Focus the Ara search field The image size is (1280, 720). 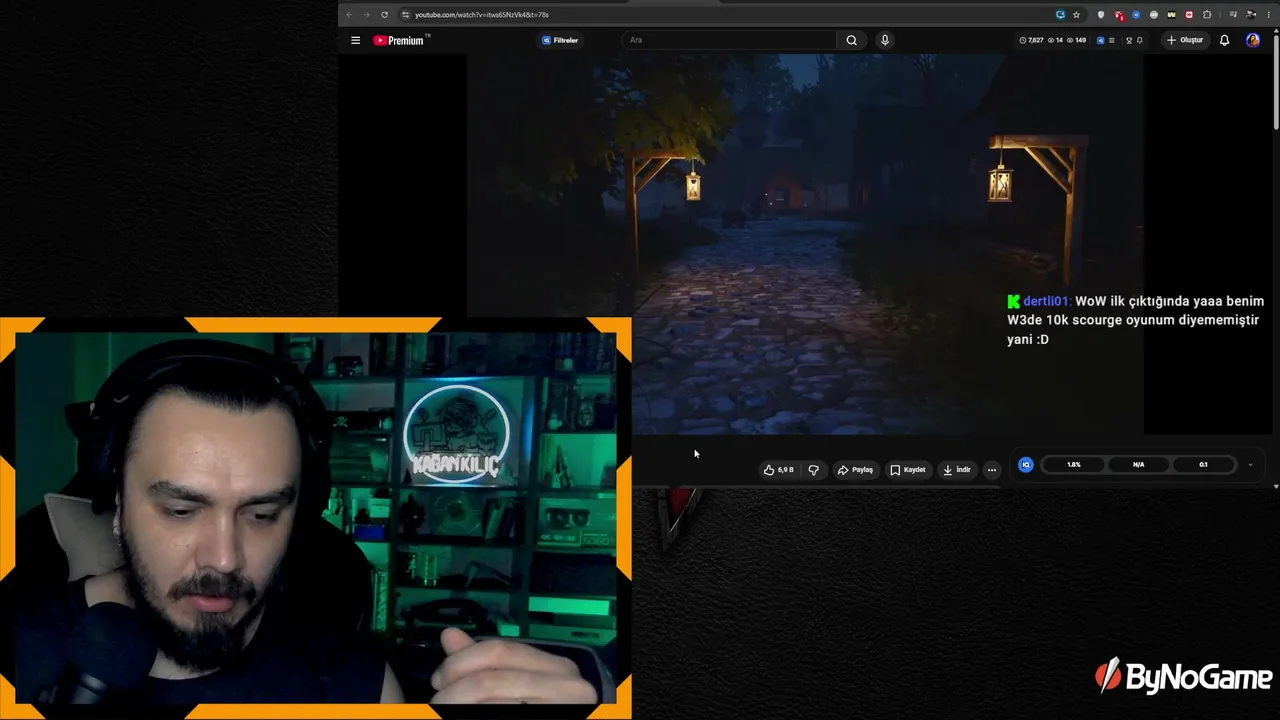[728, 40]
